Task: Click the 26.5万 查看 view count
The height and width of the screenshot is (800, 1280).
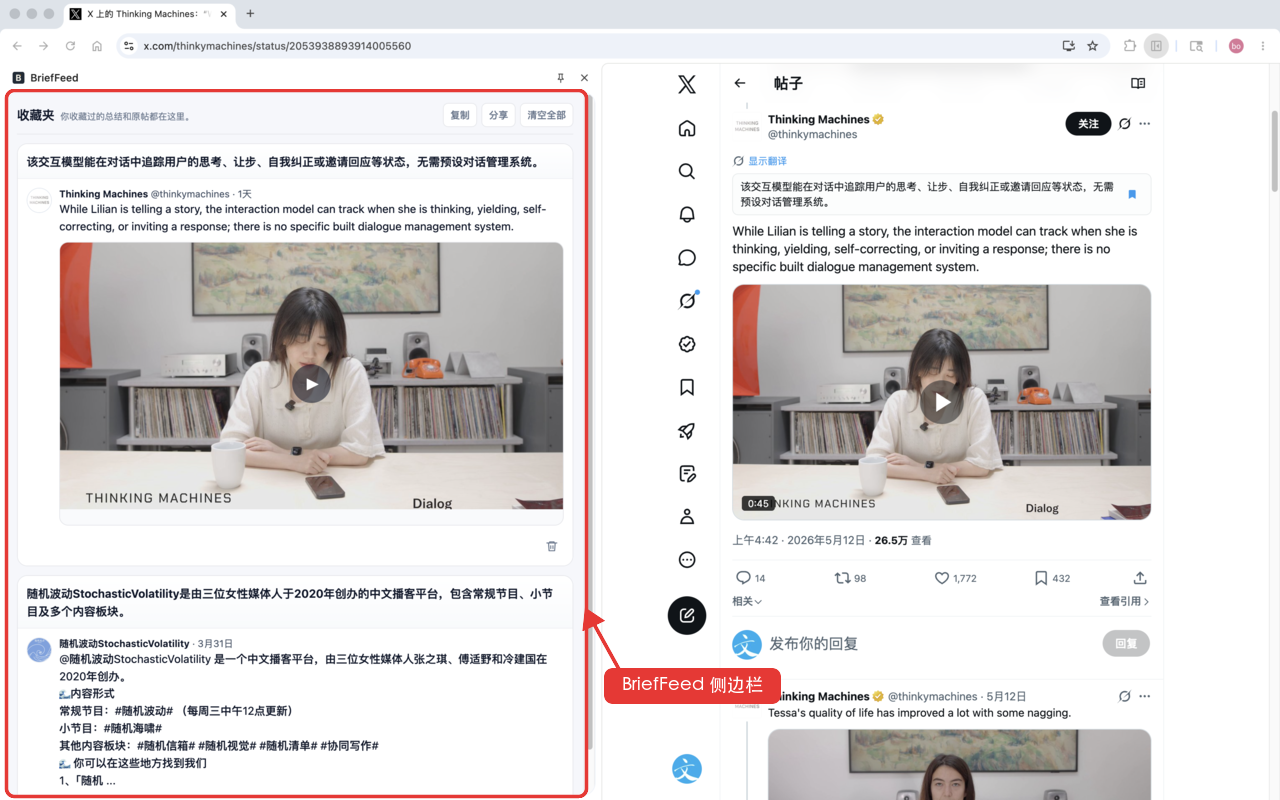Action: pyautogui.click(x=902, y=540)
